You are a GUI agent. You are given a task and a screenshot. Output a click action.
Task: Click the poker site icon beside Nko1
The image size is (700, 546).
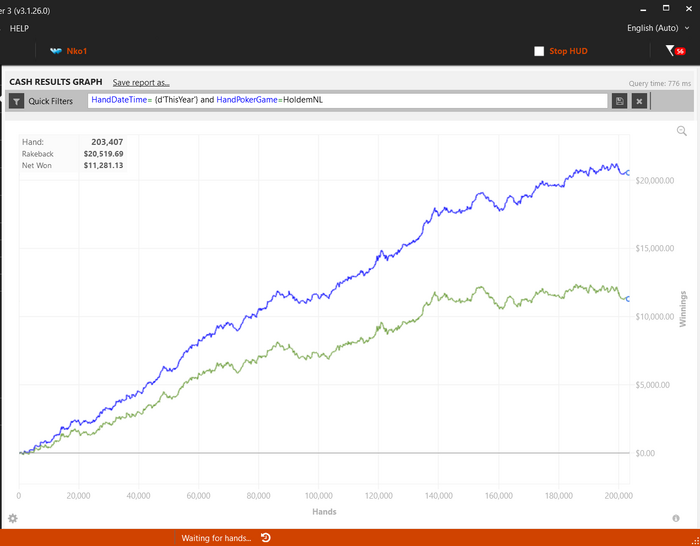pos(56,51)
